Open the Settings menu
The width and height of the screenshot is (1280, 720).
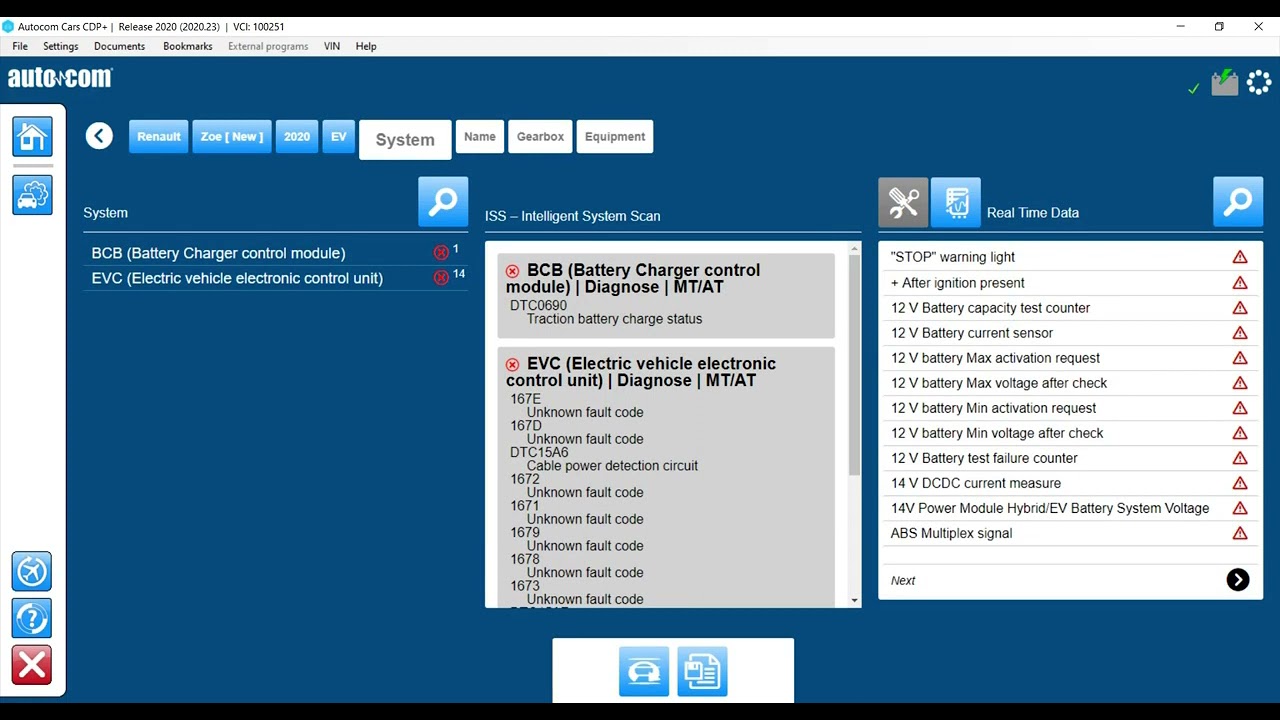coord(61,46)
